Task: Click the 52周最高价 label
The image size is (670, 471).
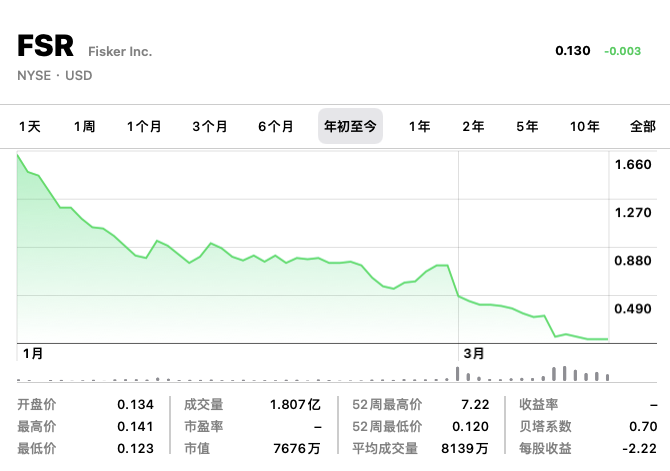Action: coord(387,404)
